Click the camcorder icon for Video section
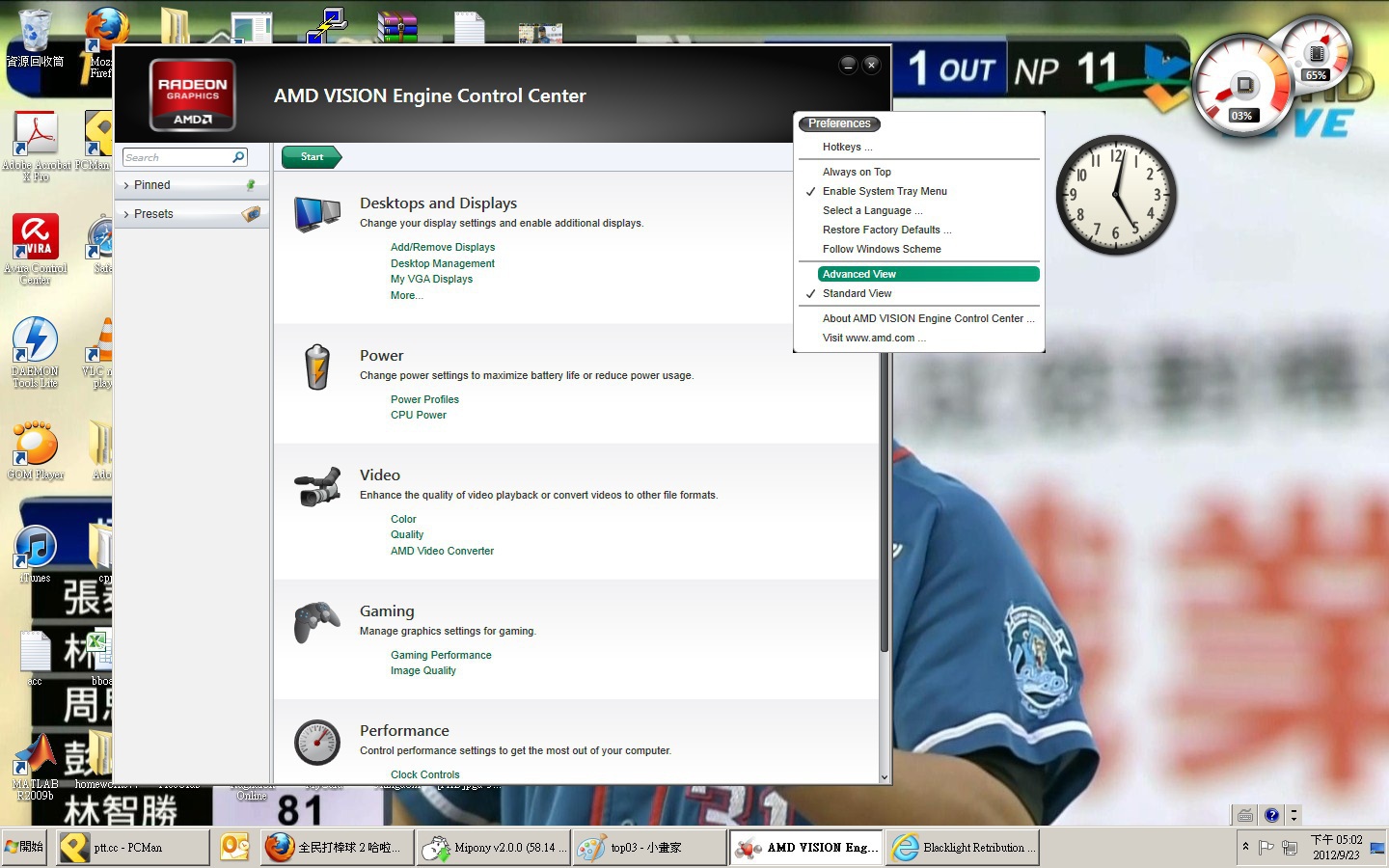 tap(317, 487)
